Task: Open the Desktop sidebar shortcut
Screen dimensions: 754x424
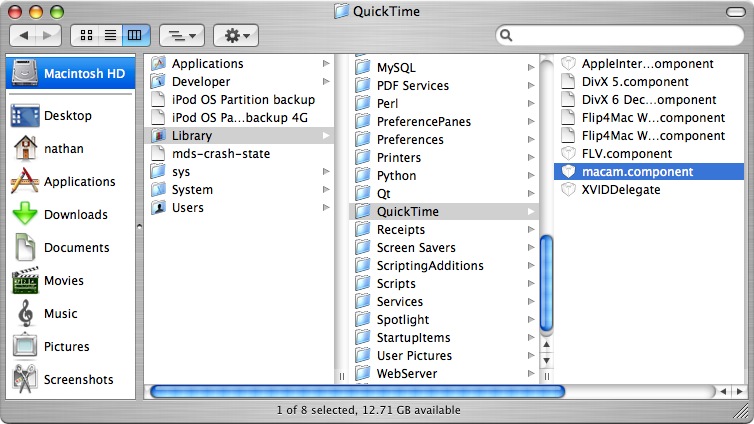Action: click(x=65, y=115)
